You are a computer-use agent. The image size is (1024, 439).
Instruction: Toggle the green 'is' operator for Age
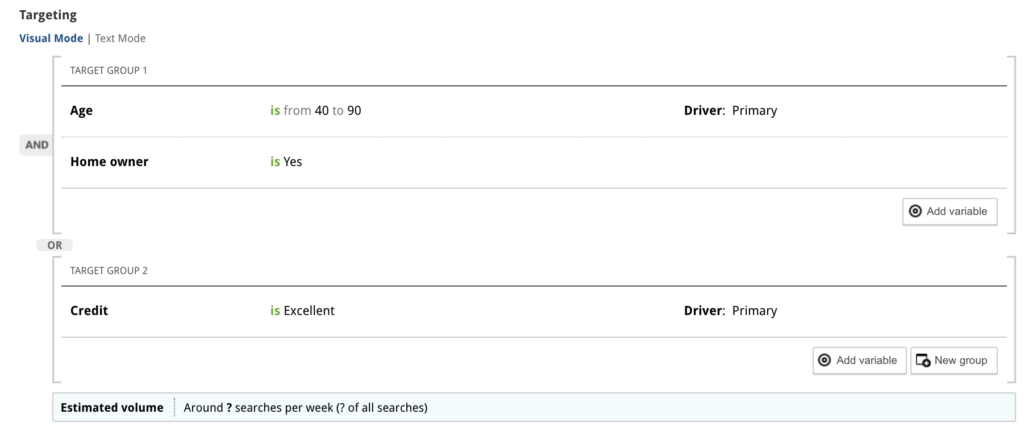coord(275,111)
